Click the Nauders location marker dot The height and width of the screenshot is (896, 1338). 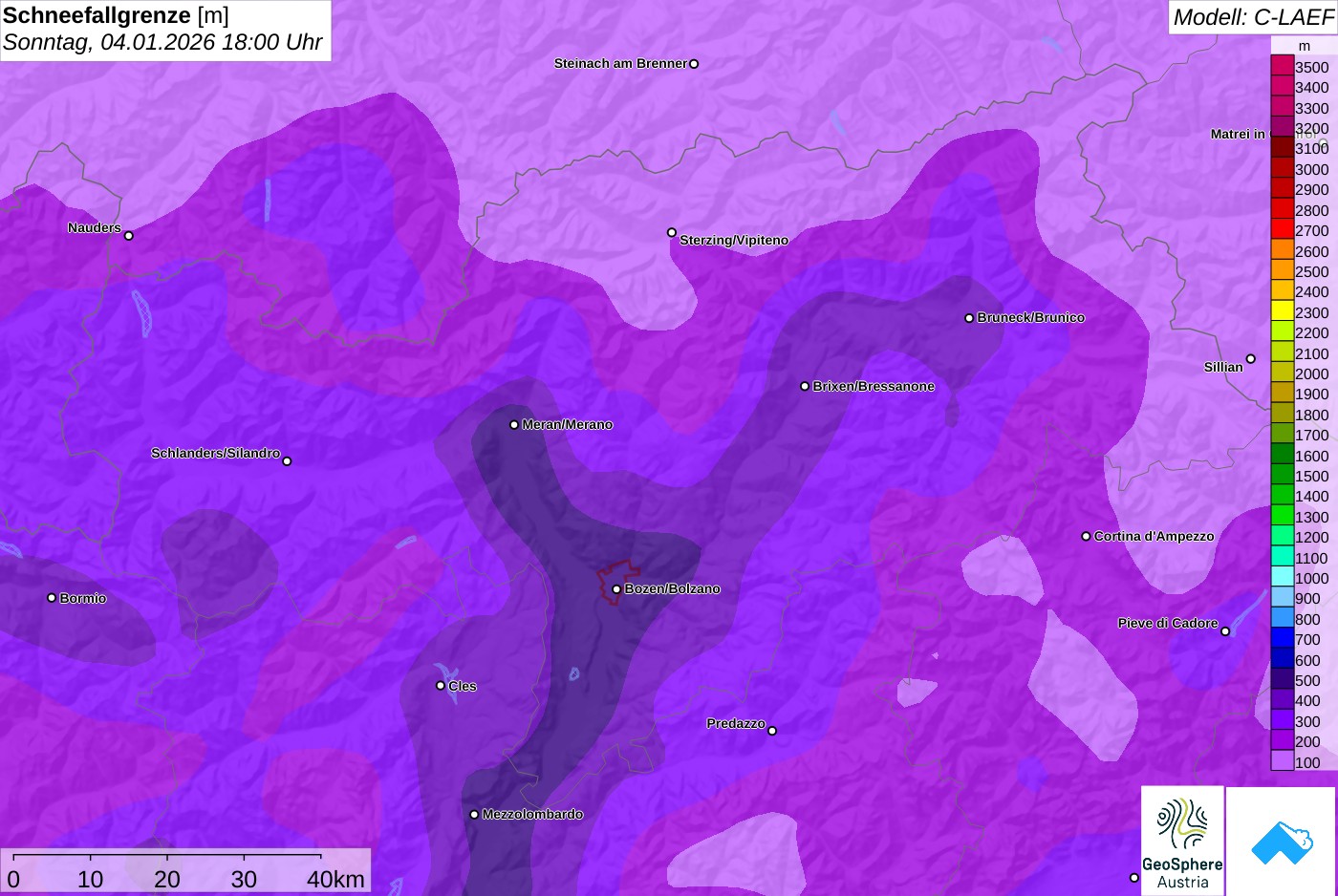(129, 236)
